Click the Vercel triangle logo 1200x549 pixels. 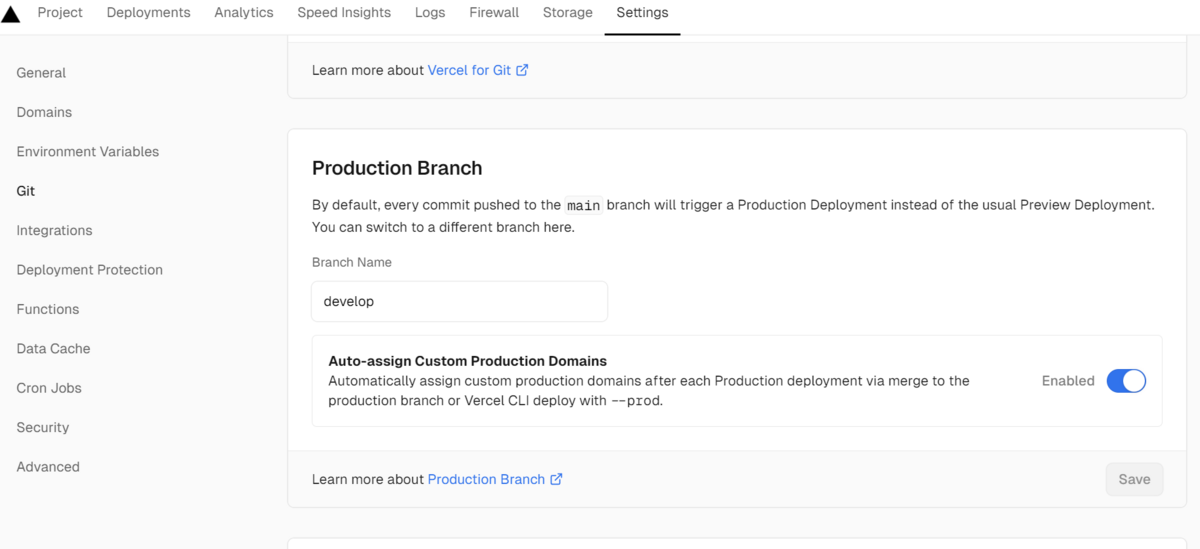10,14
